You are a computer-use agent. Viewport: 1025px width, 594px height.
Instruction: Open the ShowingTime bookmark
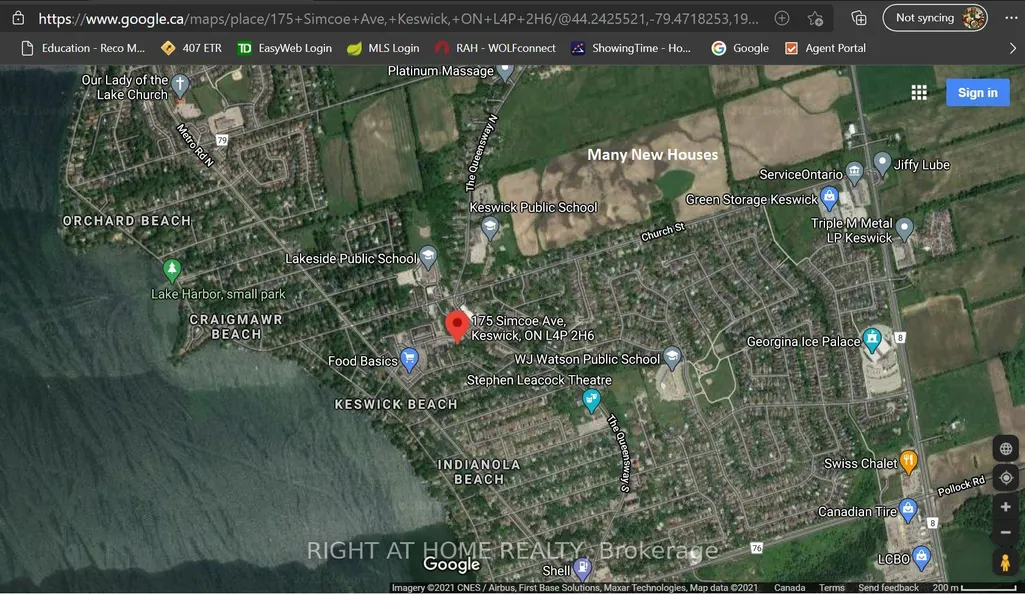(631, 48)
